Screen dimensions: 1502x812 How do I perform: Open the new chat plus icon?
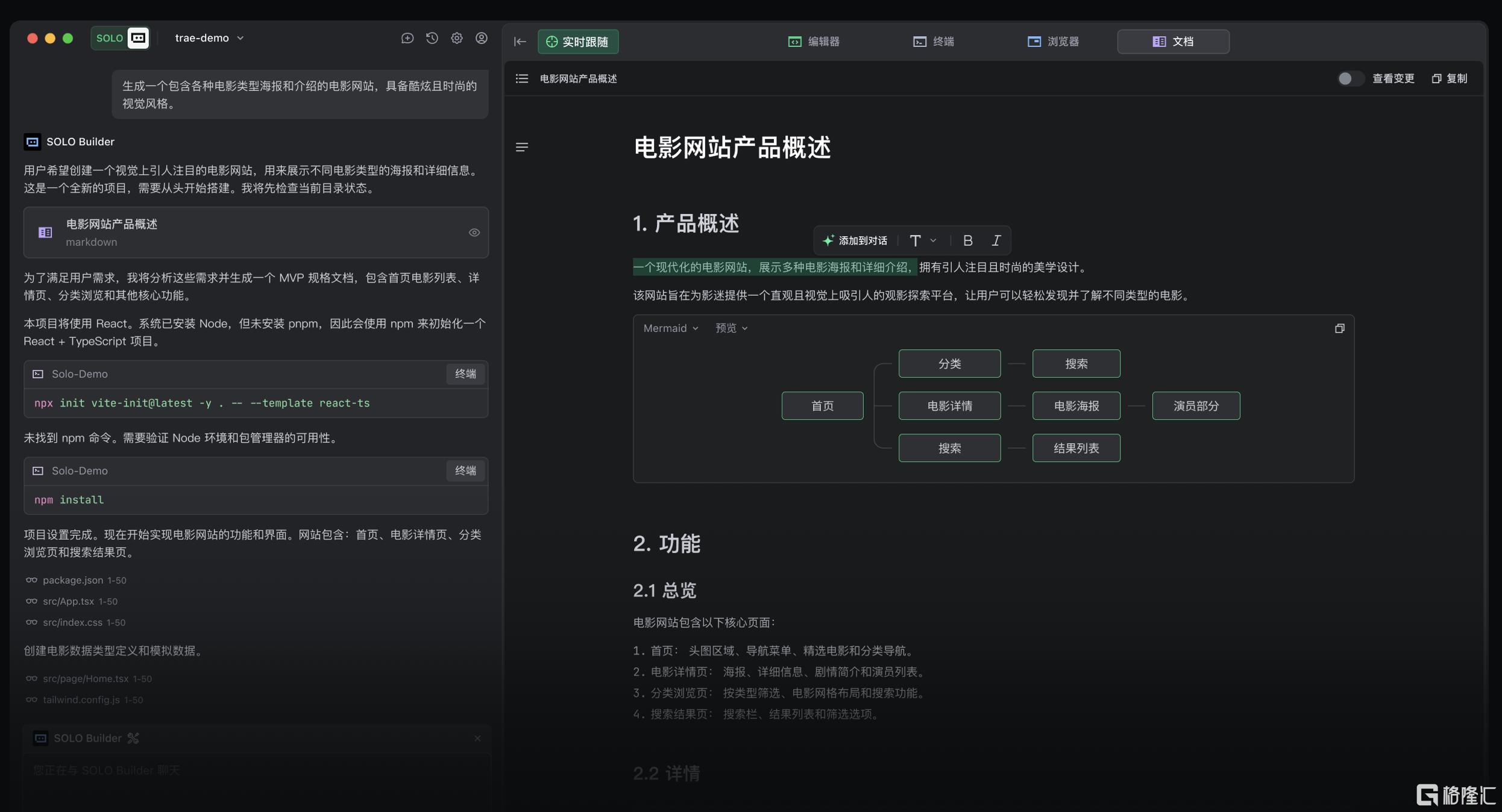[x=407, y=38]
